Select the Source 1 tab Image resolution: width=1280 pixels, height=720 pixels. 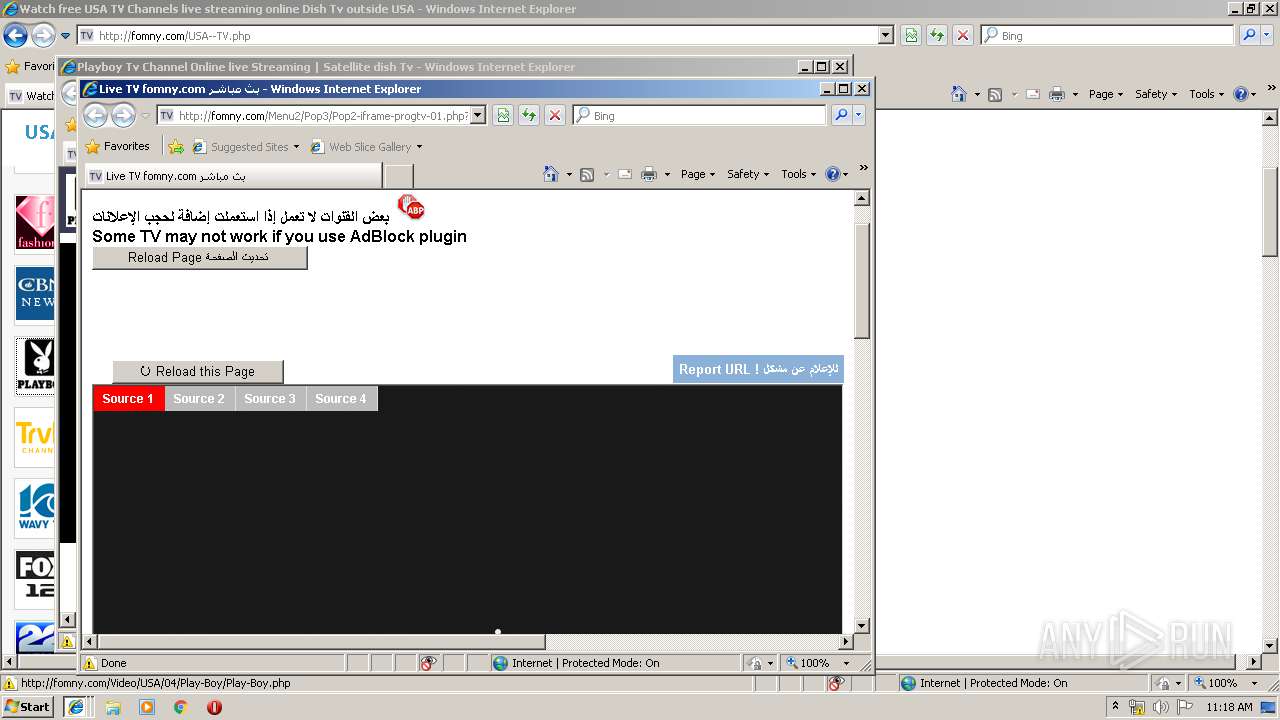click(x=128, y=398)
